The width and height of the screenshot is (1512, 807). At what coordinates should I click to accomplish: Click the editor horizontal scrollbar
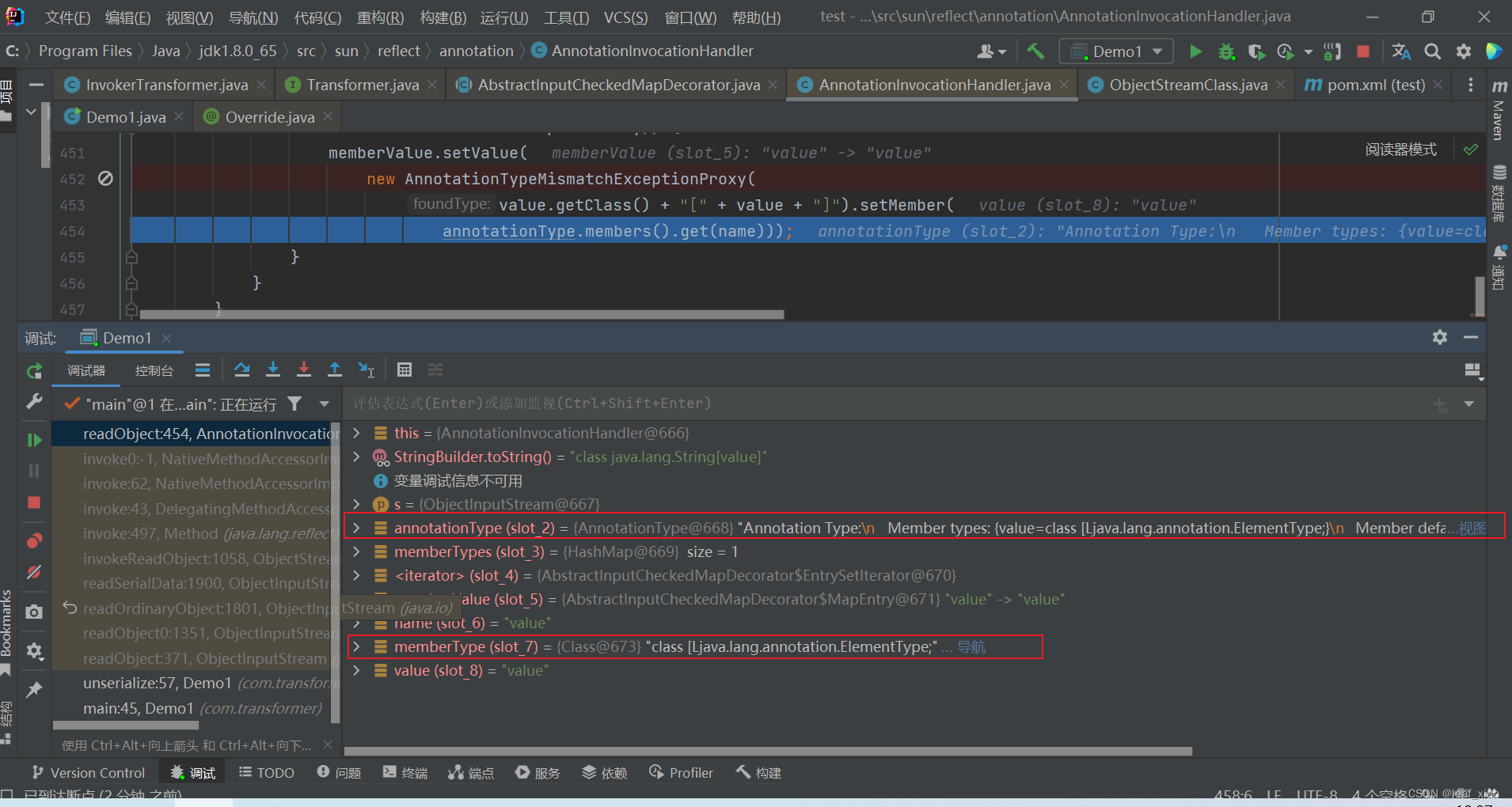pyautogui.click(x=462, y=314)
